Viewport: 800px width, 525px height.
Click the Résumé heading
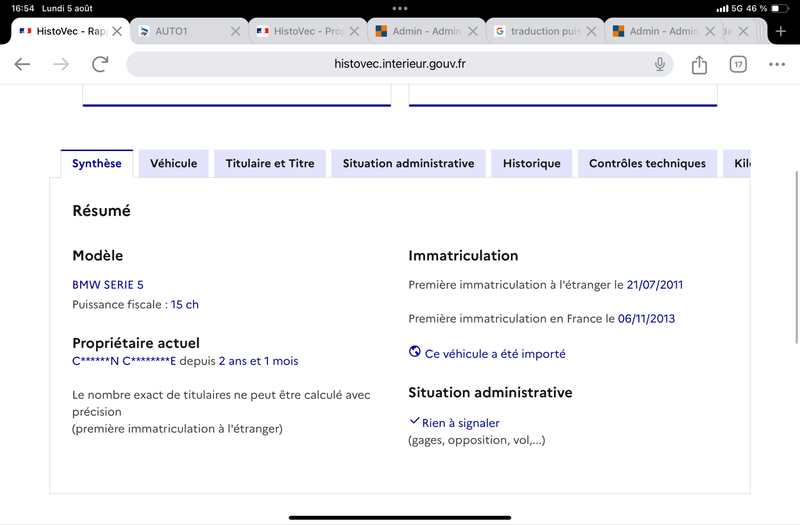[102, 211]
